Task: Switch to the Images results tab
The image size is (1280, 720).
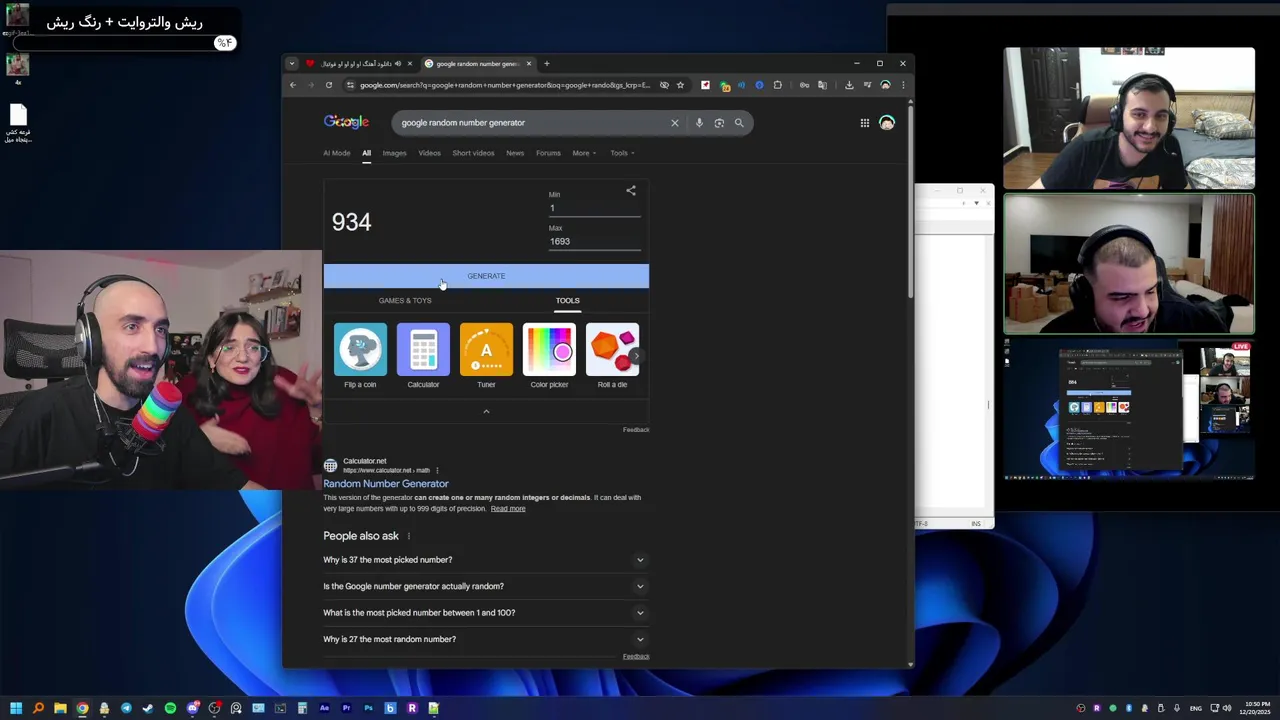Action: [x=395, y=153]
